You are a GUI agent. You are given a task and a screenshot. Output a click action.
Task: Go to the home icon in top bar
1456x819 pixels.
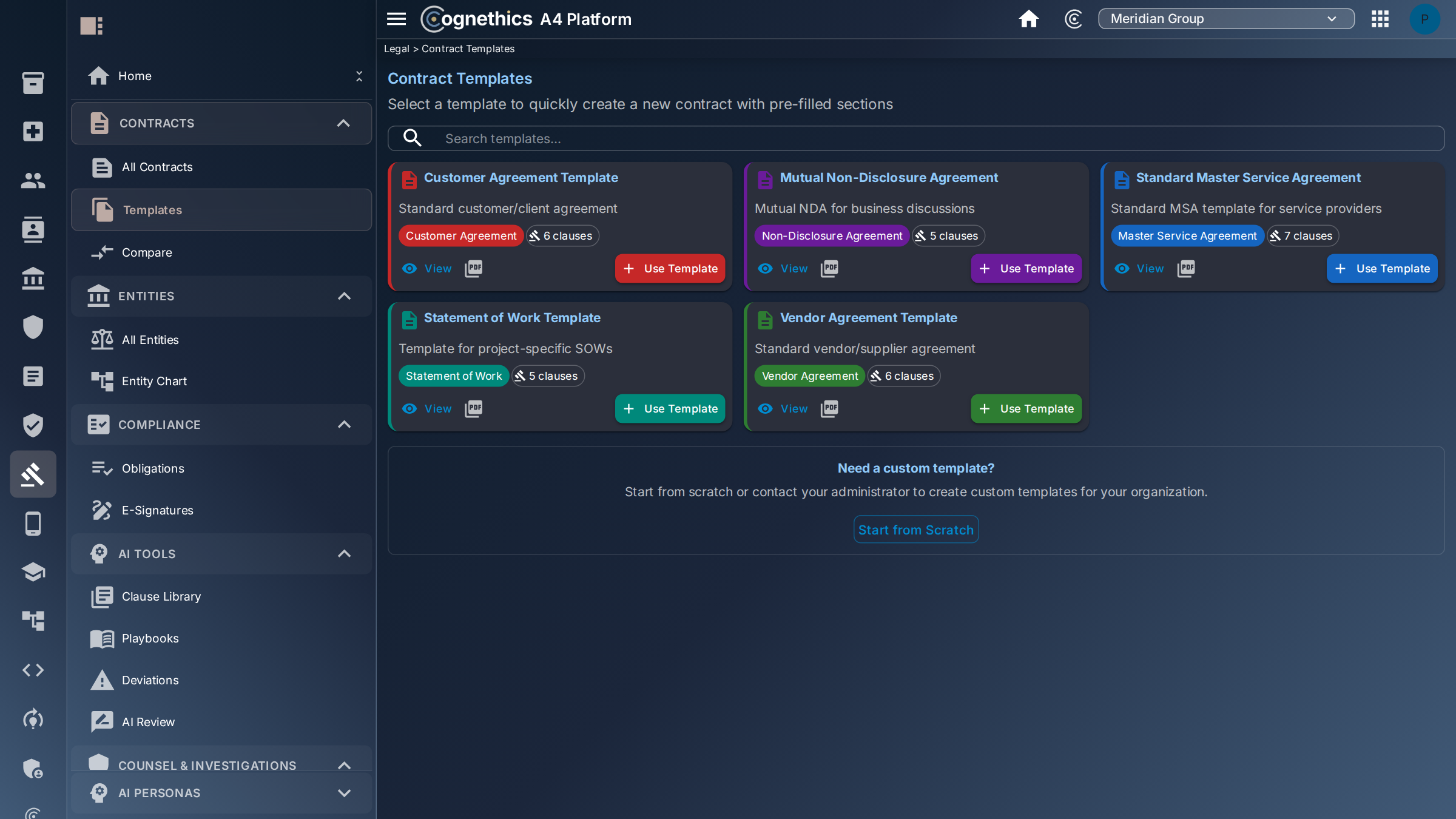point(1028,19)
